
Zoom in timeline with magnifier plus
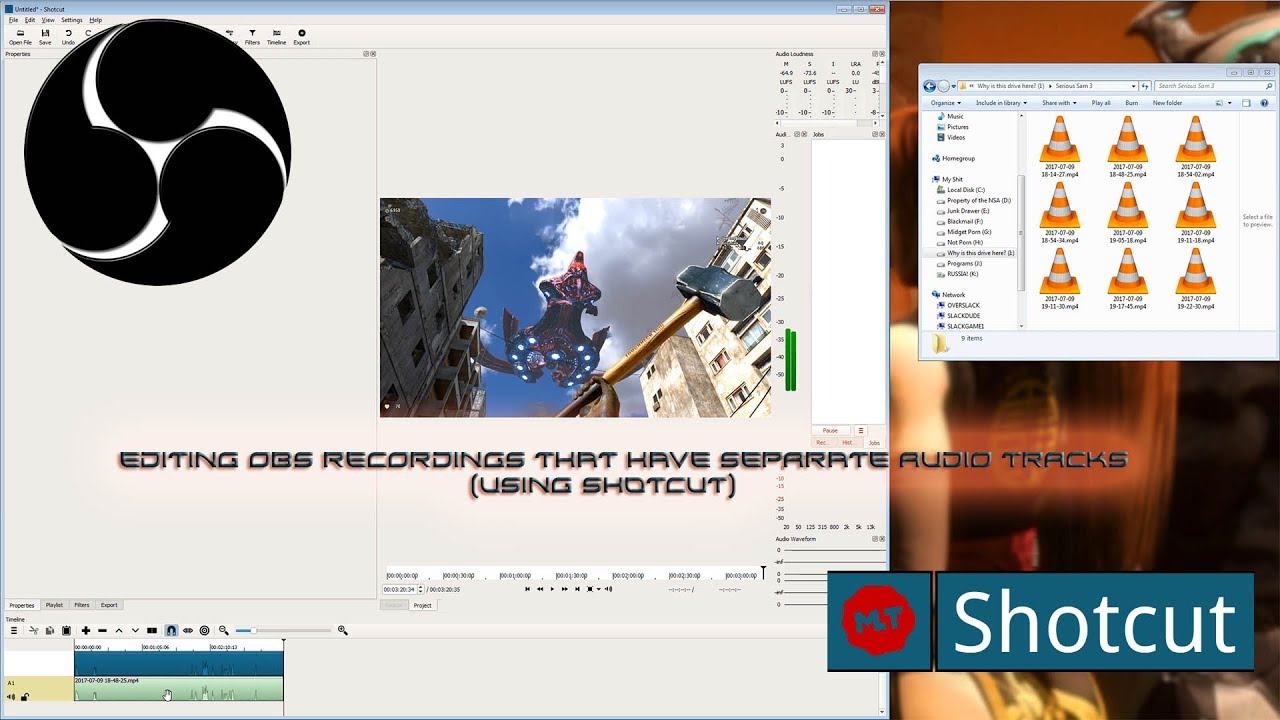pyautogui.click(x=342, y=630)
